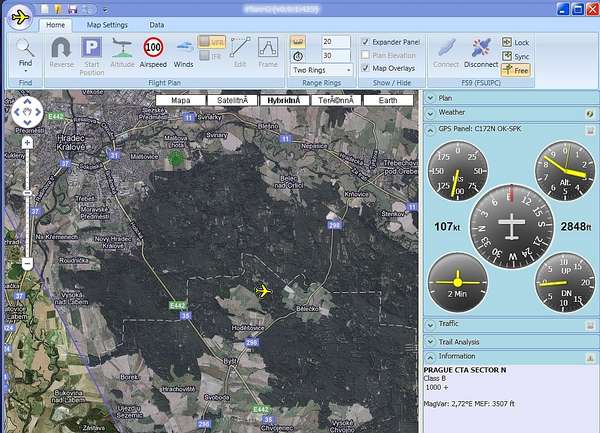
Task: Collapse the Information panel
Action: point(430,358)
